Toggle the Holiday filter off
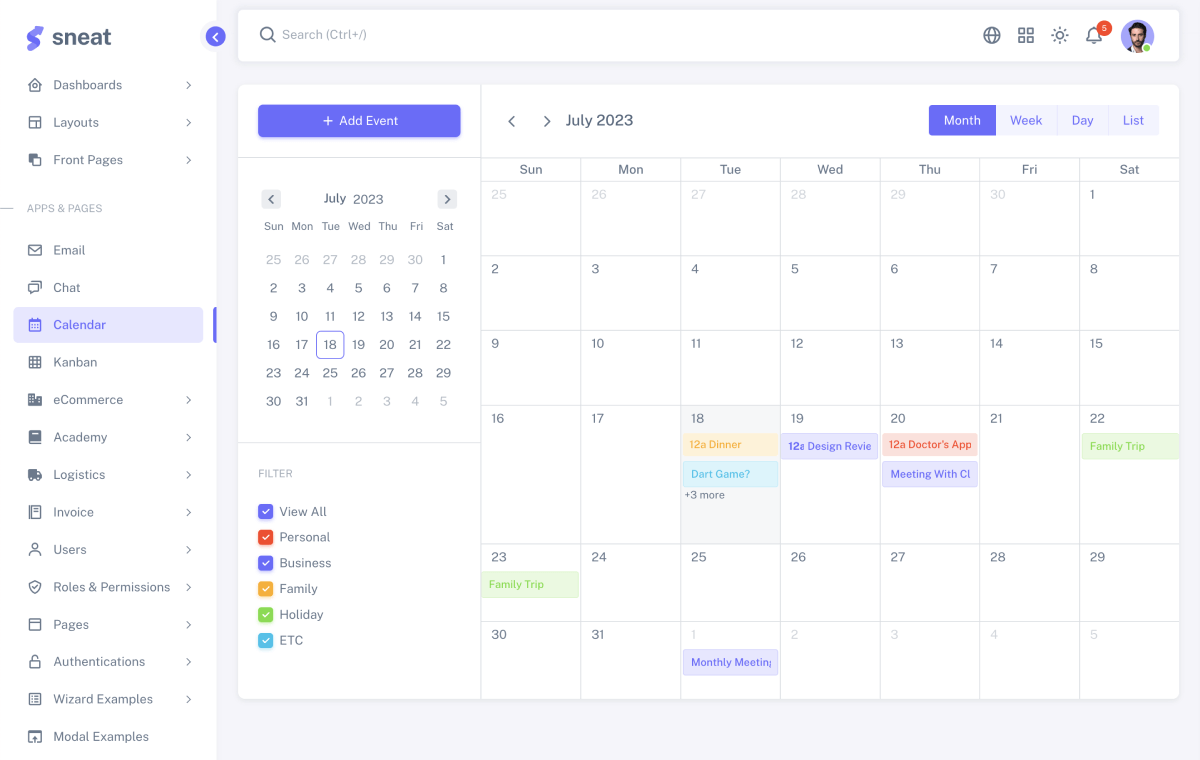1200x760 pixels. point(265,614)
